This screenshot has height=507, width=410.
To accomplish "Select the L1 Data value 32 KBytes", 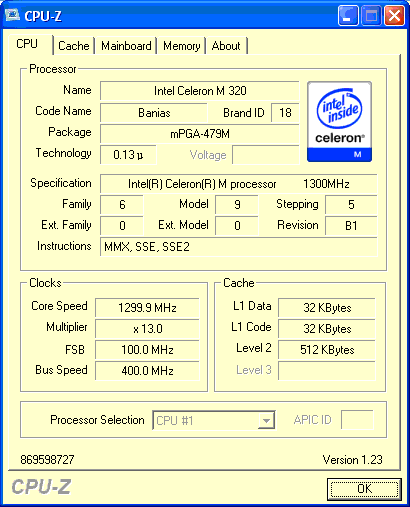I will tap(327, 307).
